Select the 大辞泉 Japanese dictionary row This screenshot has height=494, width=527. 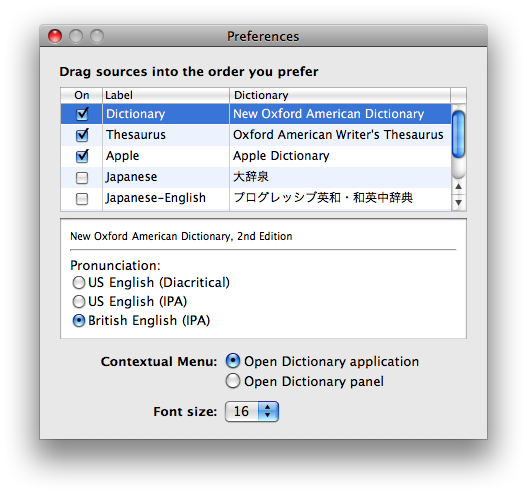[x=256, y=177]
